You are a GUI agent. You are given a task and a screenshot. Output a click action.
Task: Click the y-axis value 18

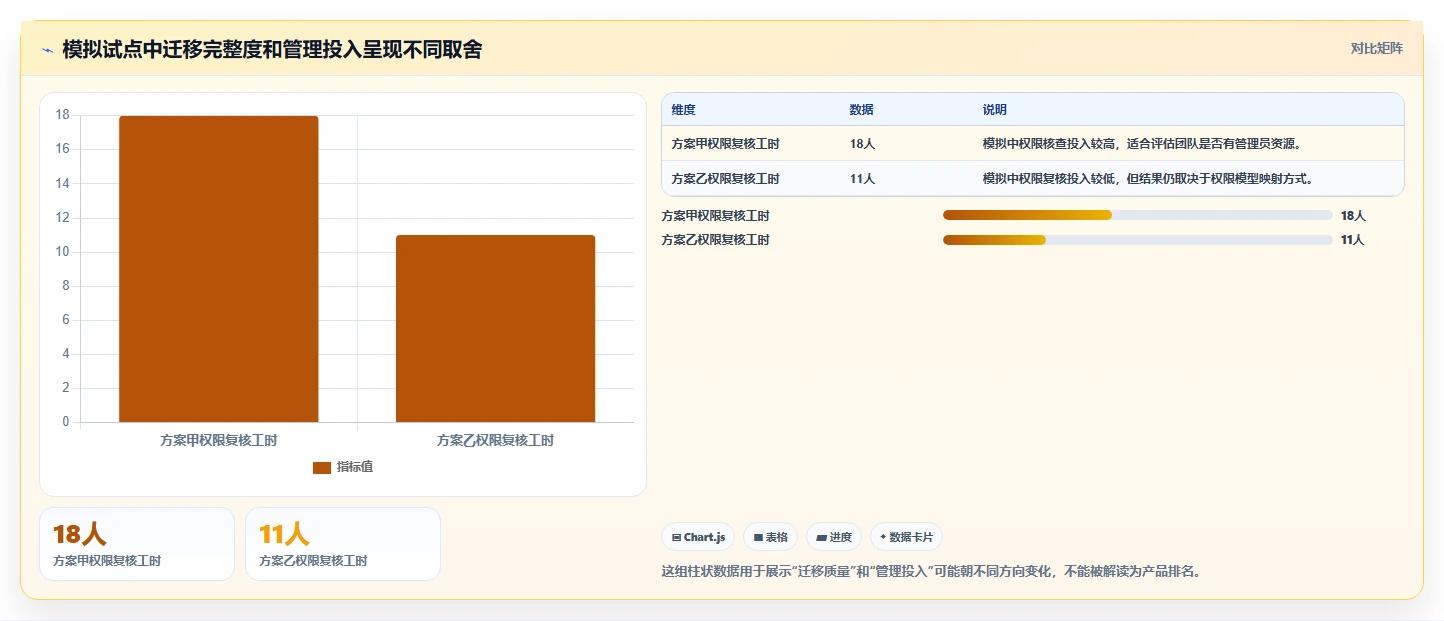point(62,115)
